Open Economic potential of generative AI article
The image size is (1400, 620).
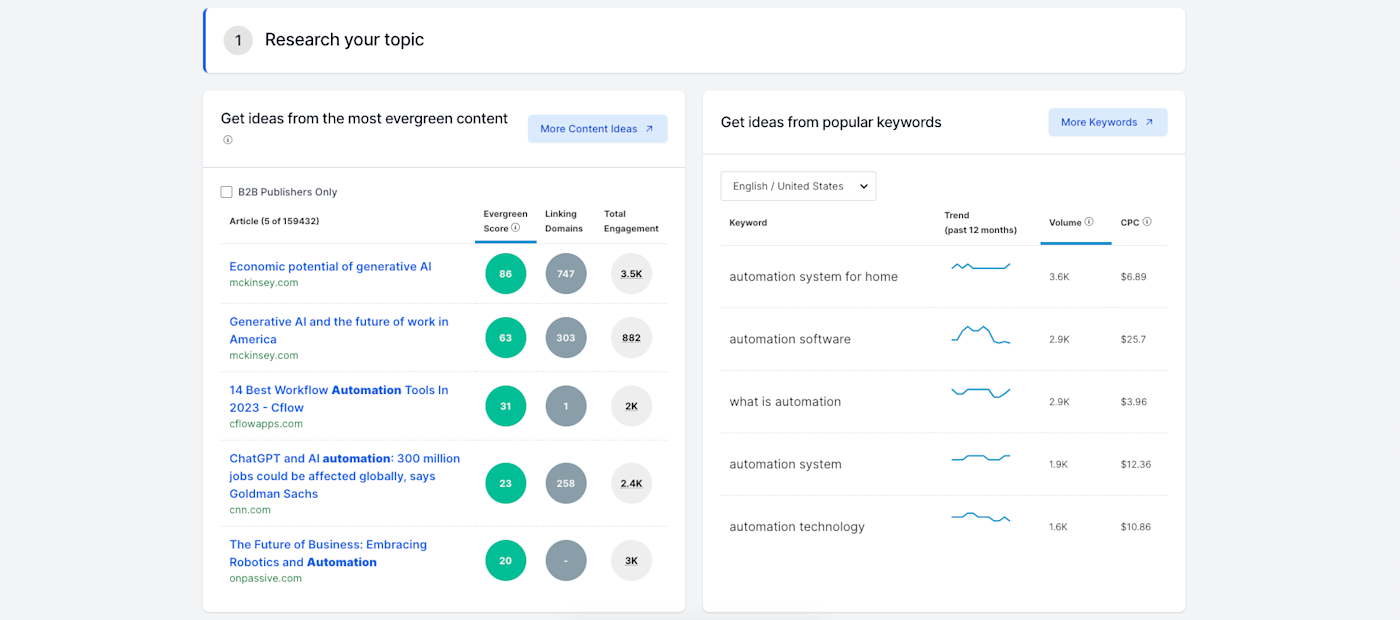pyautogui.click(x=330, y=266)
